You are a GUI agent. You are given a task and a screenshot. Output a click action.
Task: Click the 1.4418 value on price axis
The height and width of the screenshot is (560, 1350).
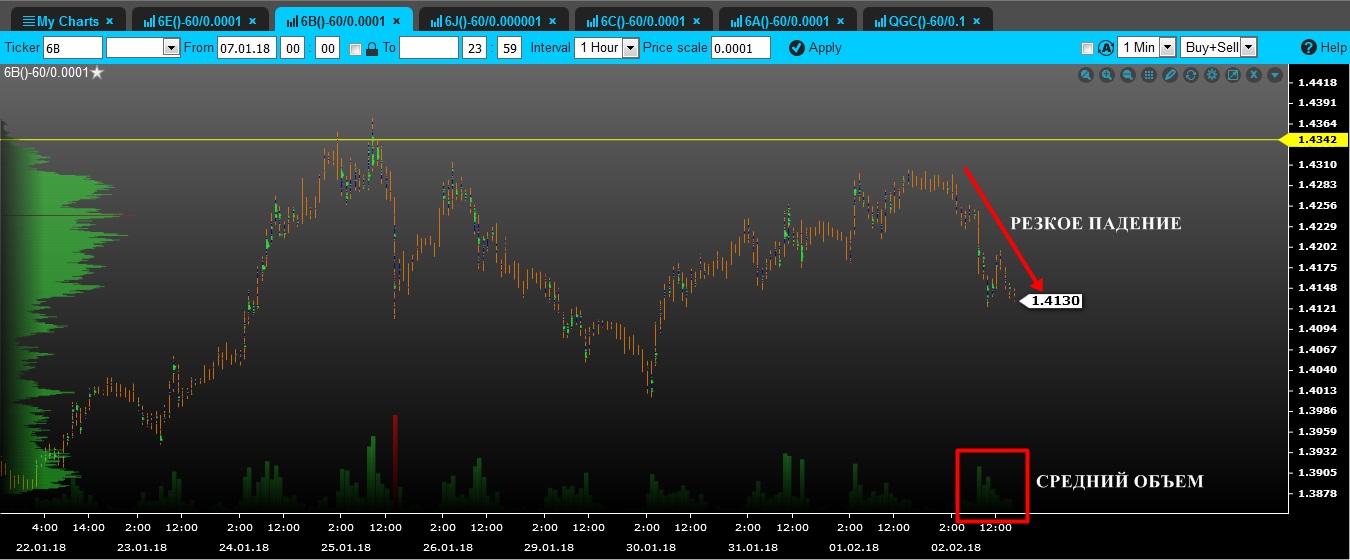pos(1317,82)
